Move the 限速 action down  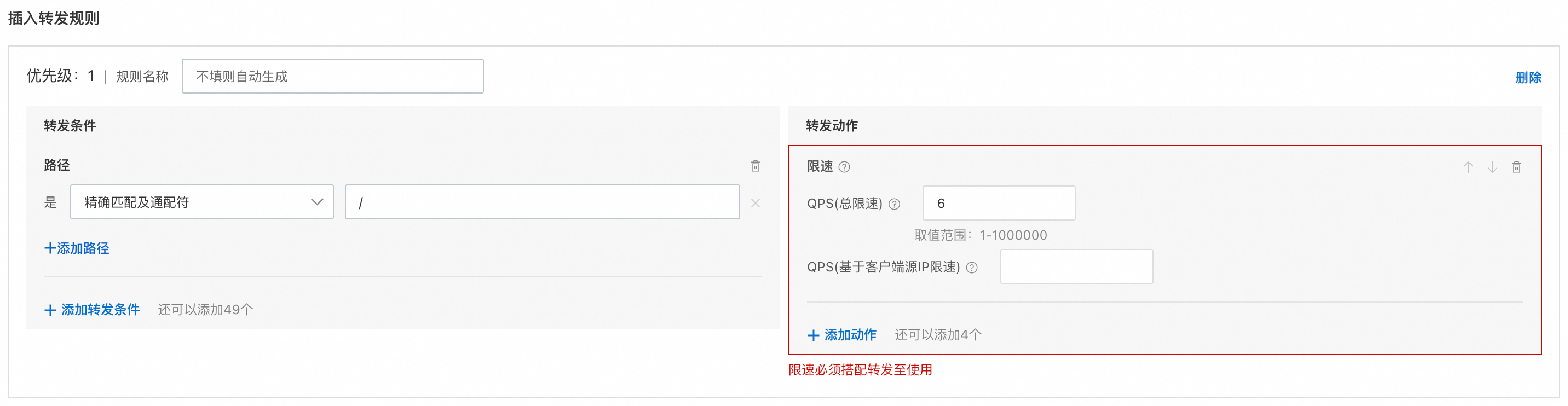[x=1492, y=167]
